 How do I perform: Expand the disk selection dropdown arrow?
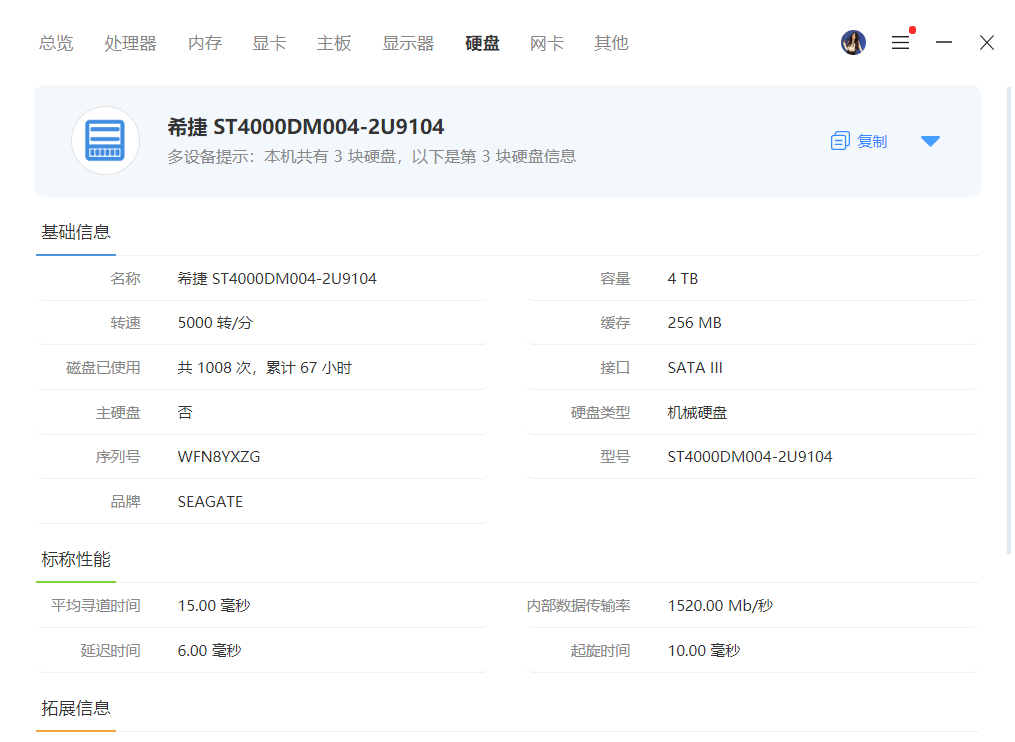pos(930,141)
